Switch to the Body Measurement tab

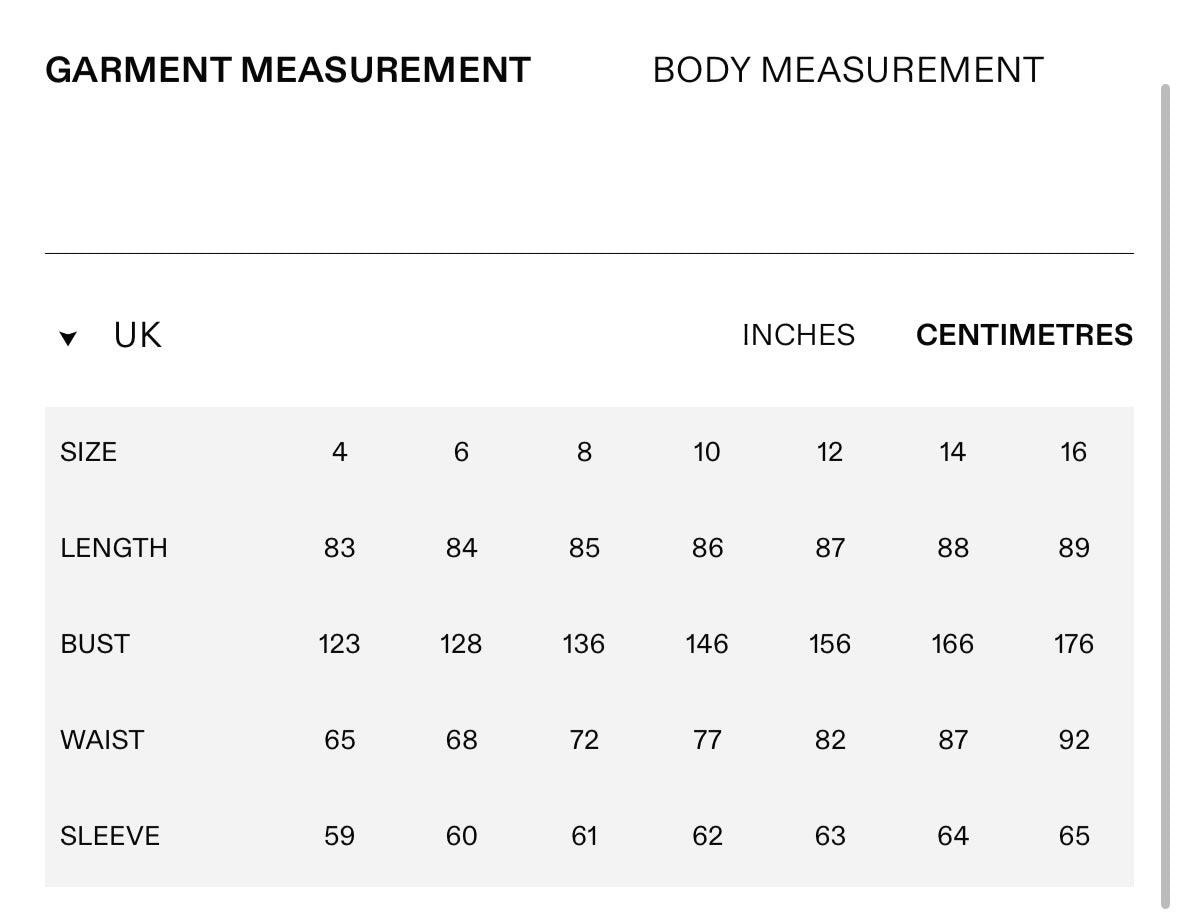coord(847,71)
